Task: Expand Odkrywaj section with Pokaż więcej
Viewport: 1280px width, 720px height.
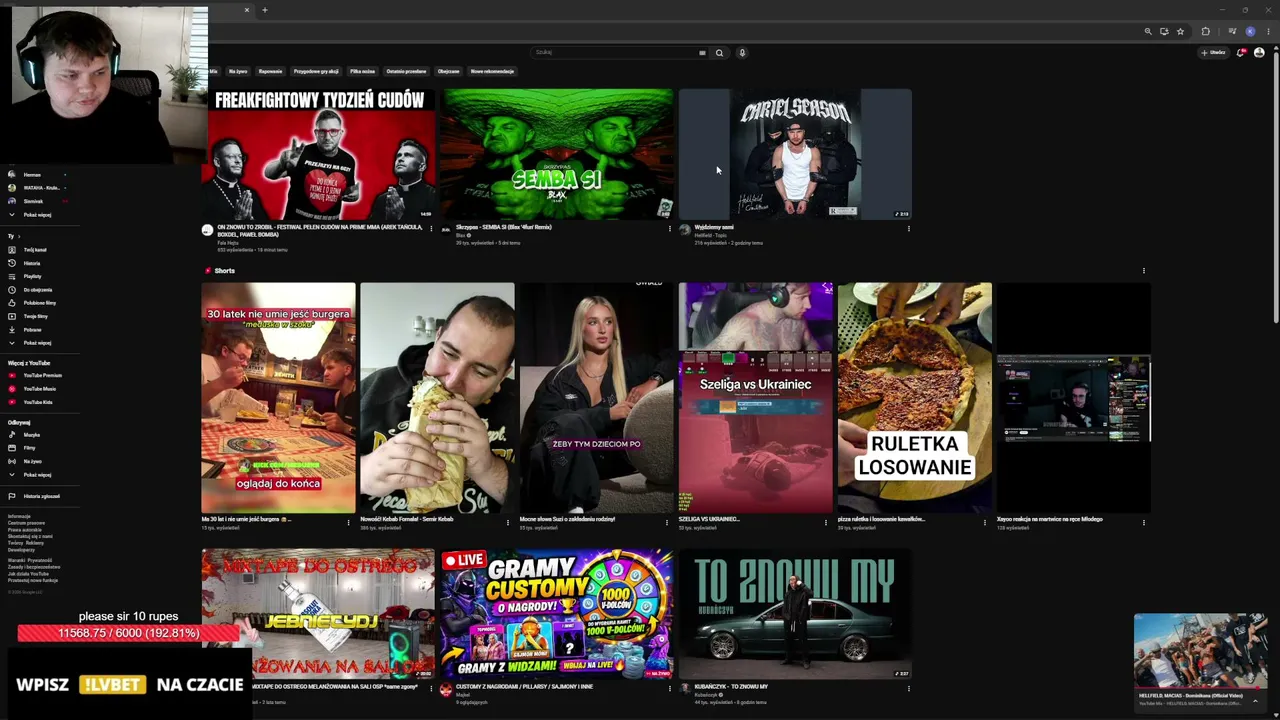Action: [37, 475]
